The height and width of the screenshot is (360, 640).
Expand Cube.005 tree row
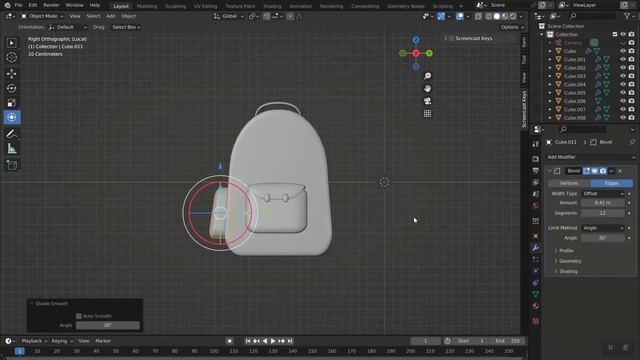pos(550,93)
